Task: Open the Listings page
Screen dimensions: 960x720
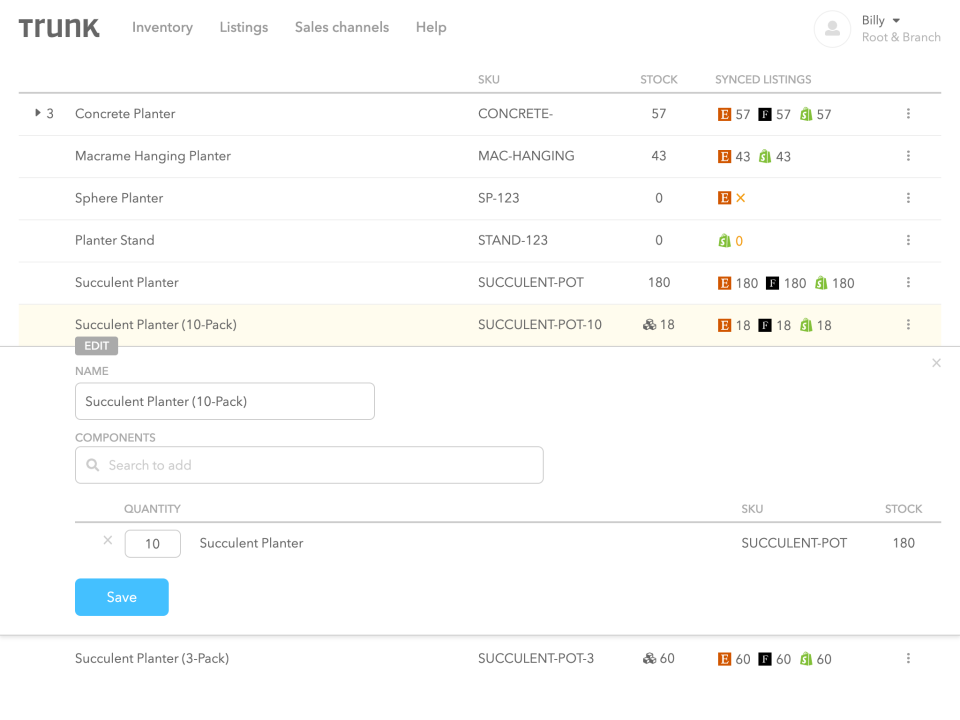Action: point(244,27)
